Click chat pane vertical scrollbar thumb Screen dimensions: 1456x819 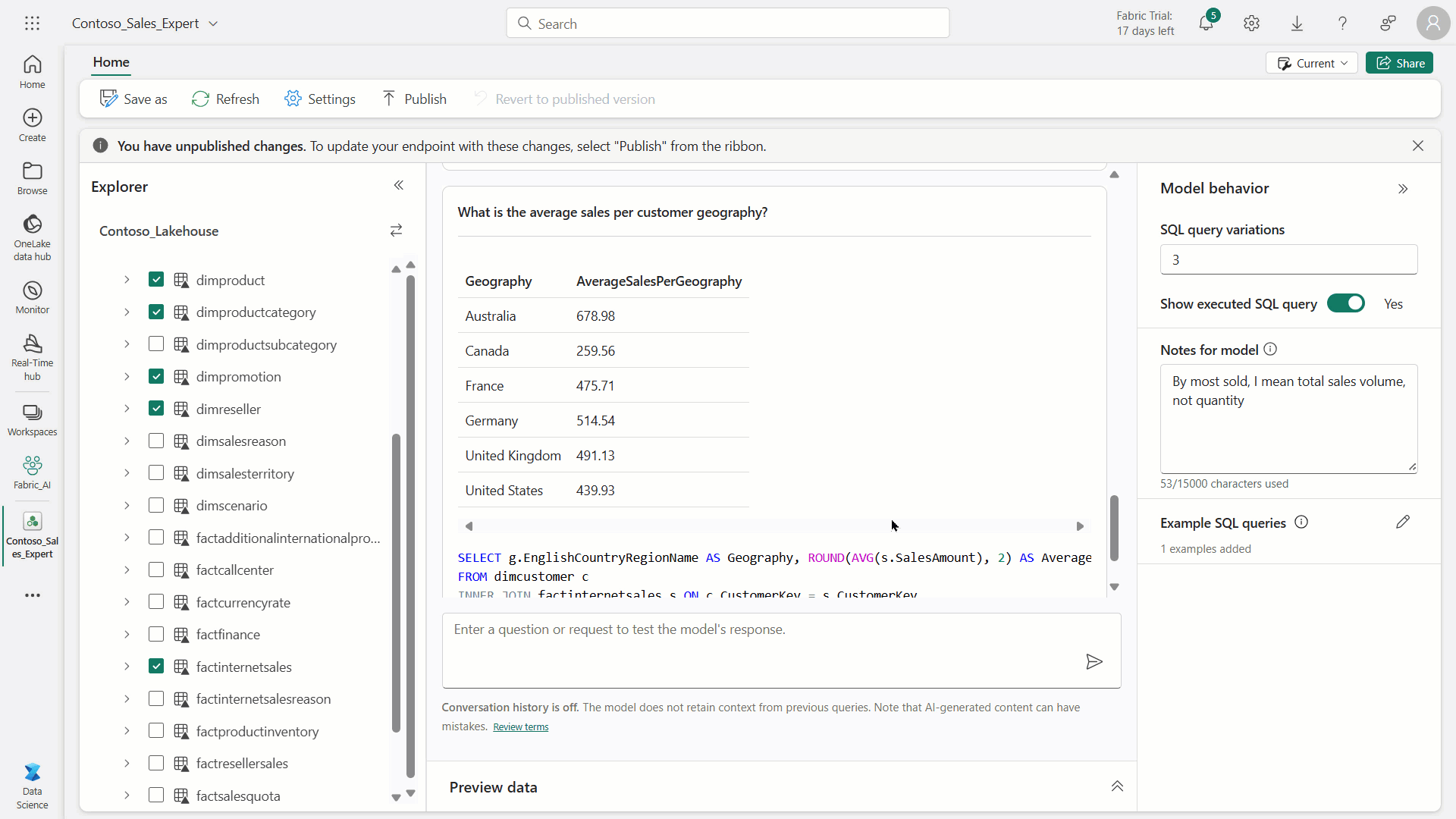tap(1114, 528)
